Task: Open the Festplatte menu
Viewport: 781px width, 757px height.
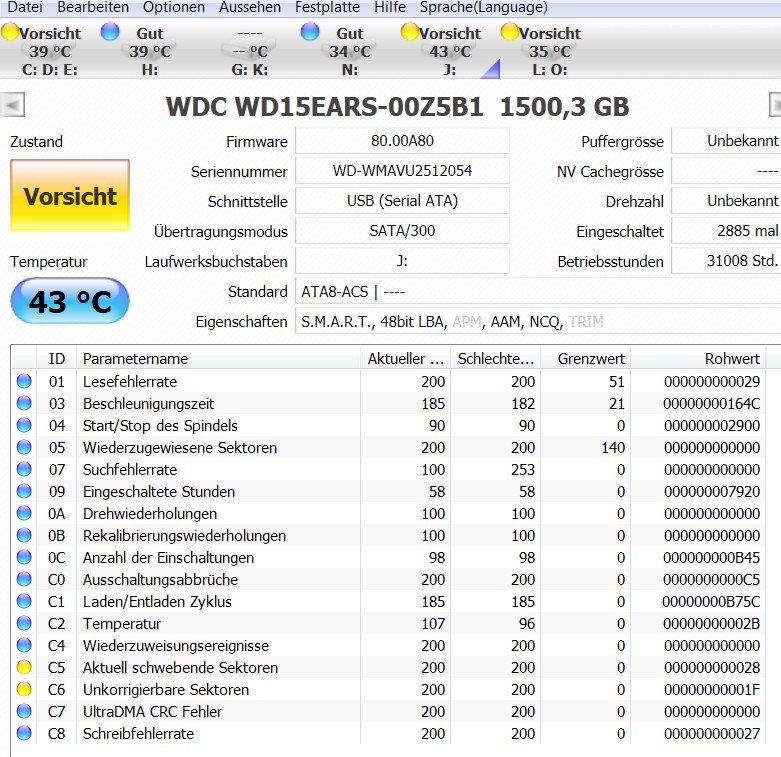Action: pos(327,7)
